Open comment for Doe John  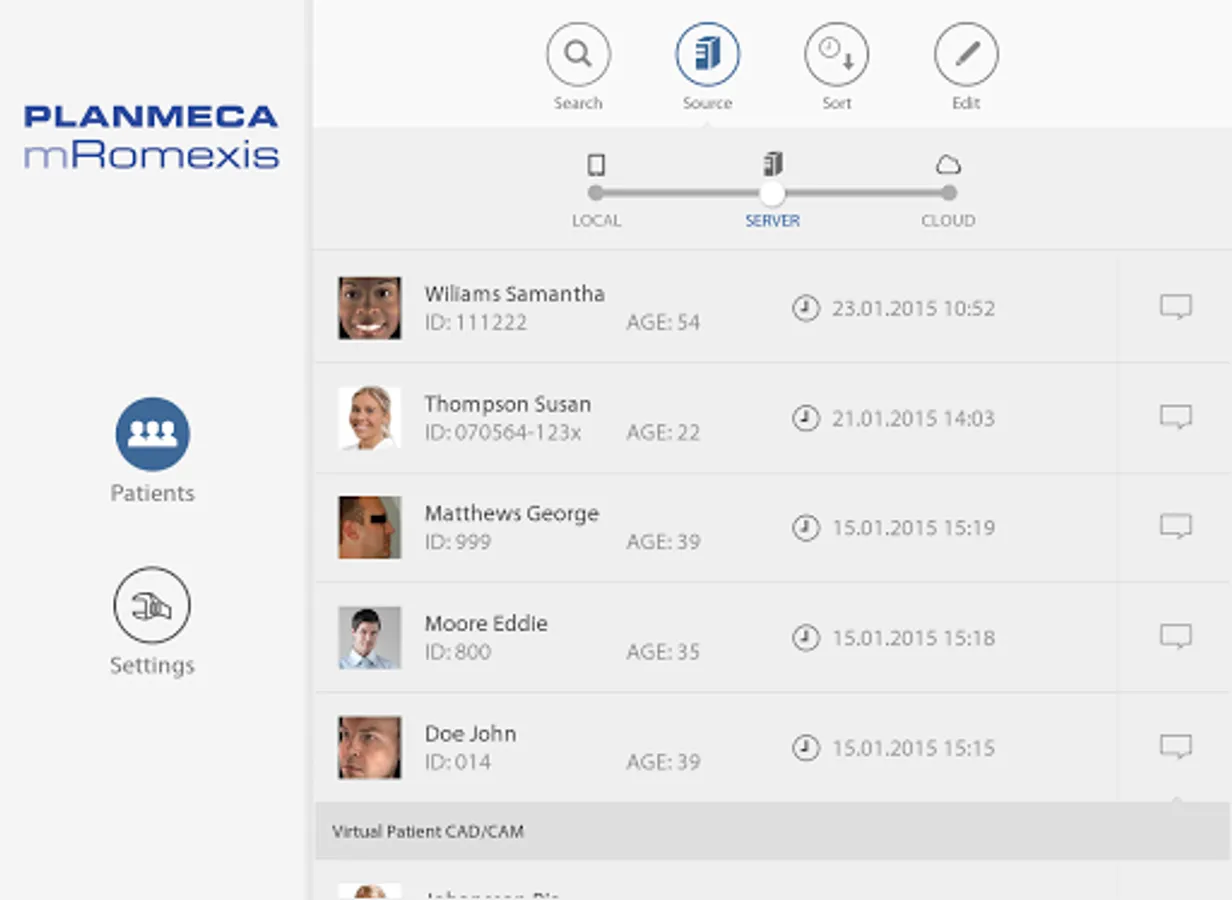[1176, 747]
